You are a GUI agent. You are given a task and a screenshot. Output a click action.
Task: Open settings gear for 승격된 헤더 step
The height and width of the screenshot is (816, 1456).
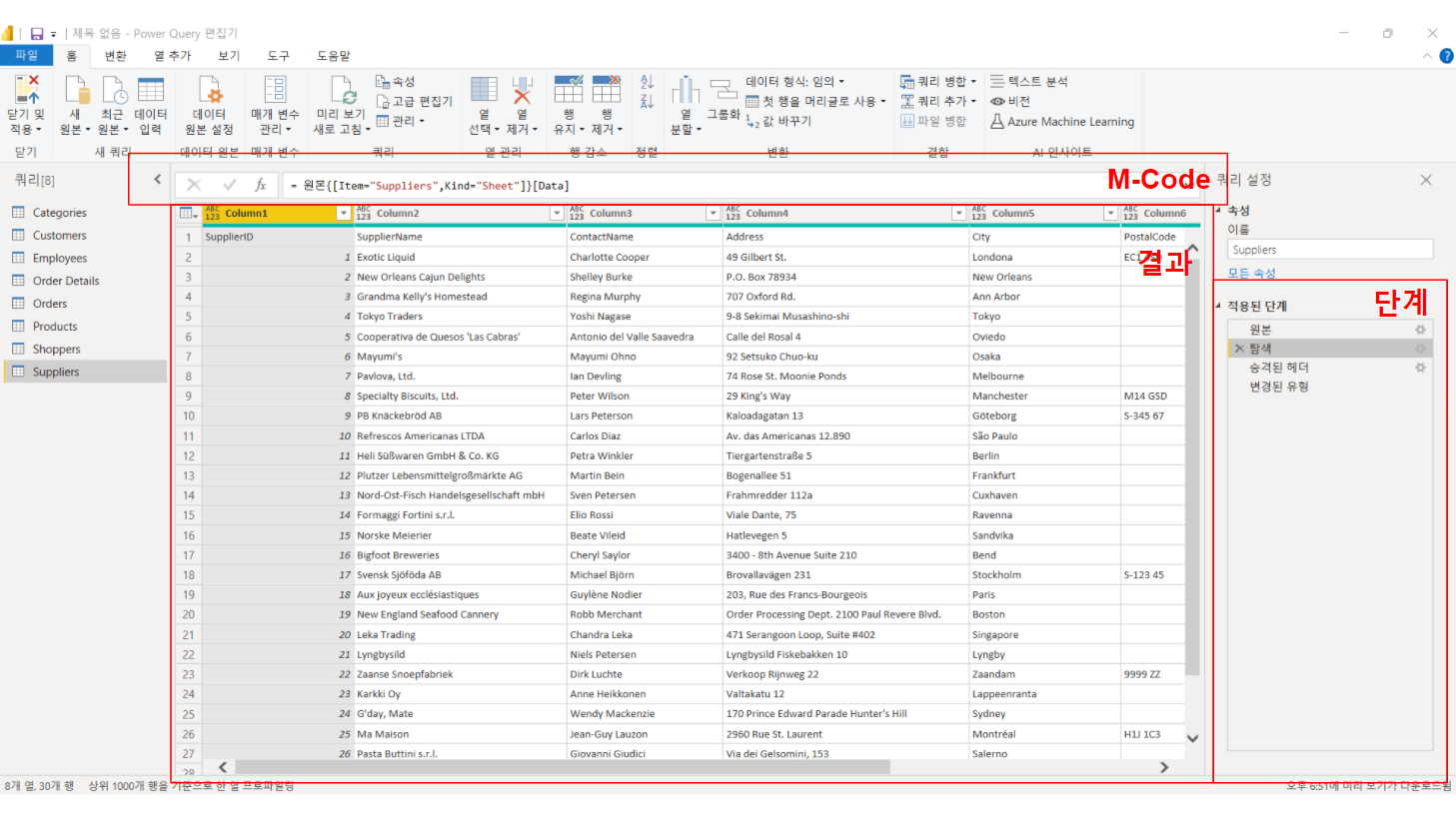(x=1420, y=368)
